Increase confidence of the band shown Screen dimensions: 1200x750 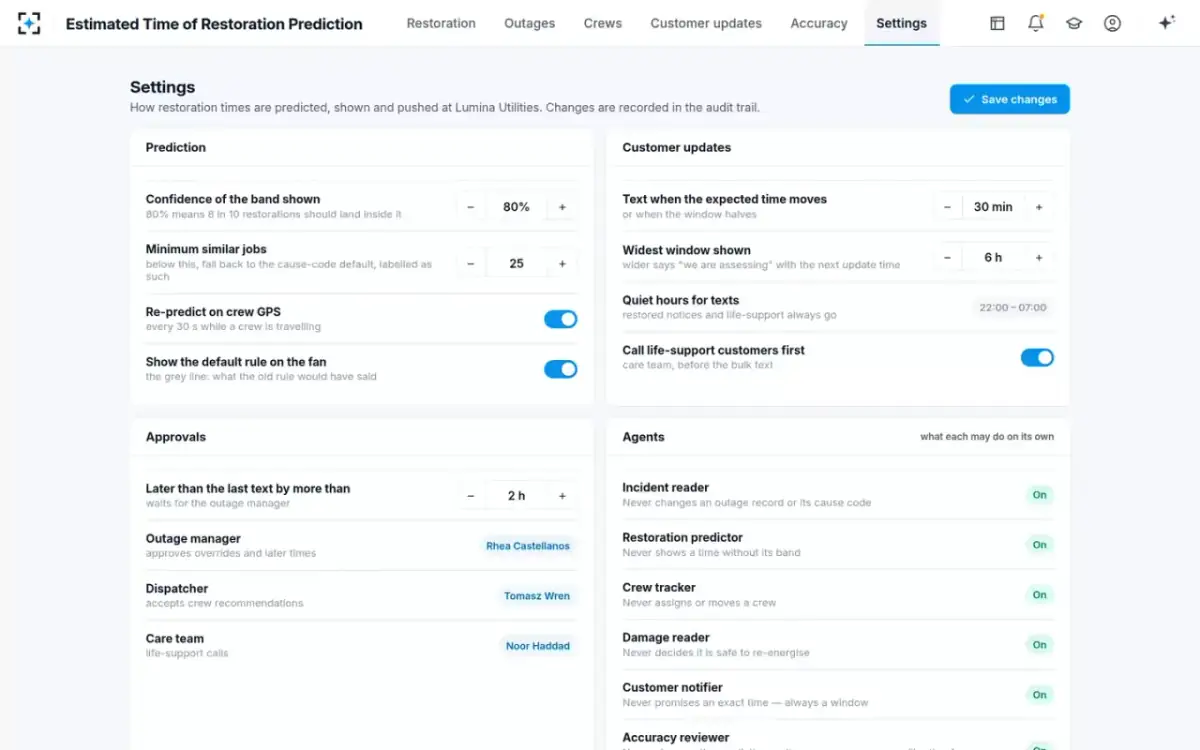click(562, 207)
